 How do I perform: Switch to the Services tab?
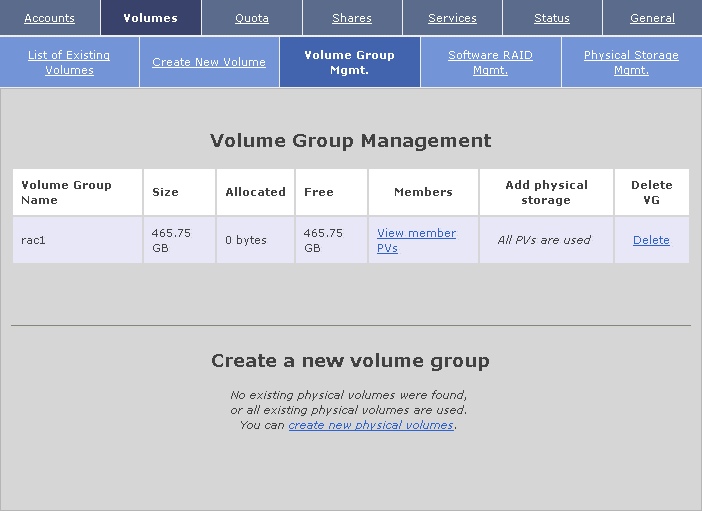pyautogui.click(x=452, y=18)
